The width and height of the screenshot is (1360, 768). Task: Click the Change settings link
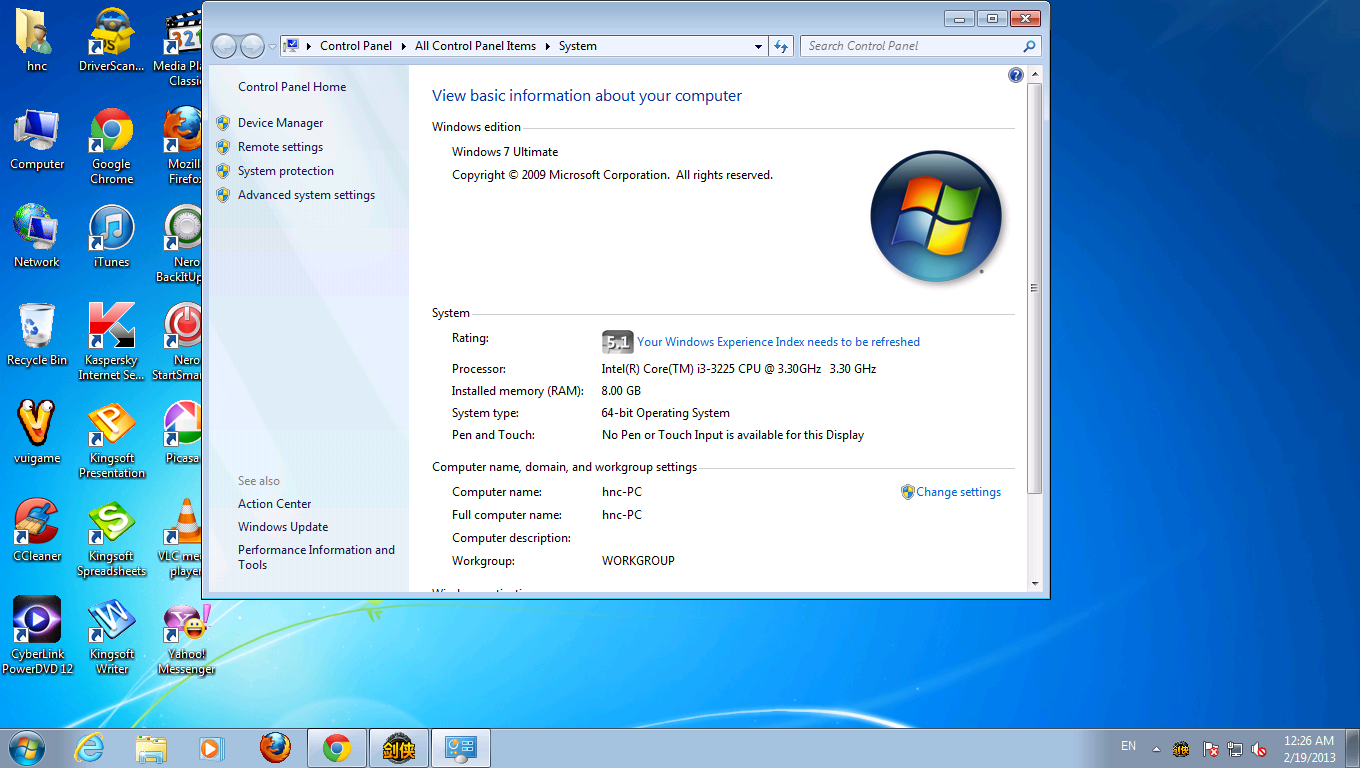point(958,492)
